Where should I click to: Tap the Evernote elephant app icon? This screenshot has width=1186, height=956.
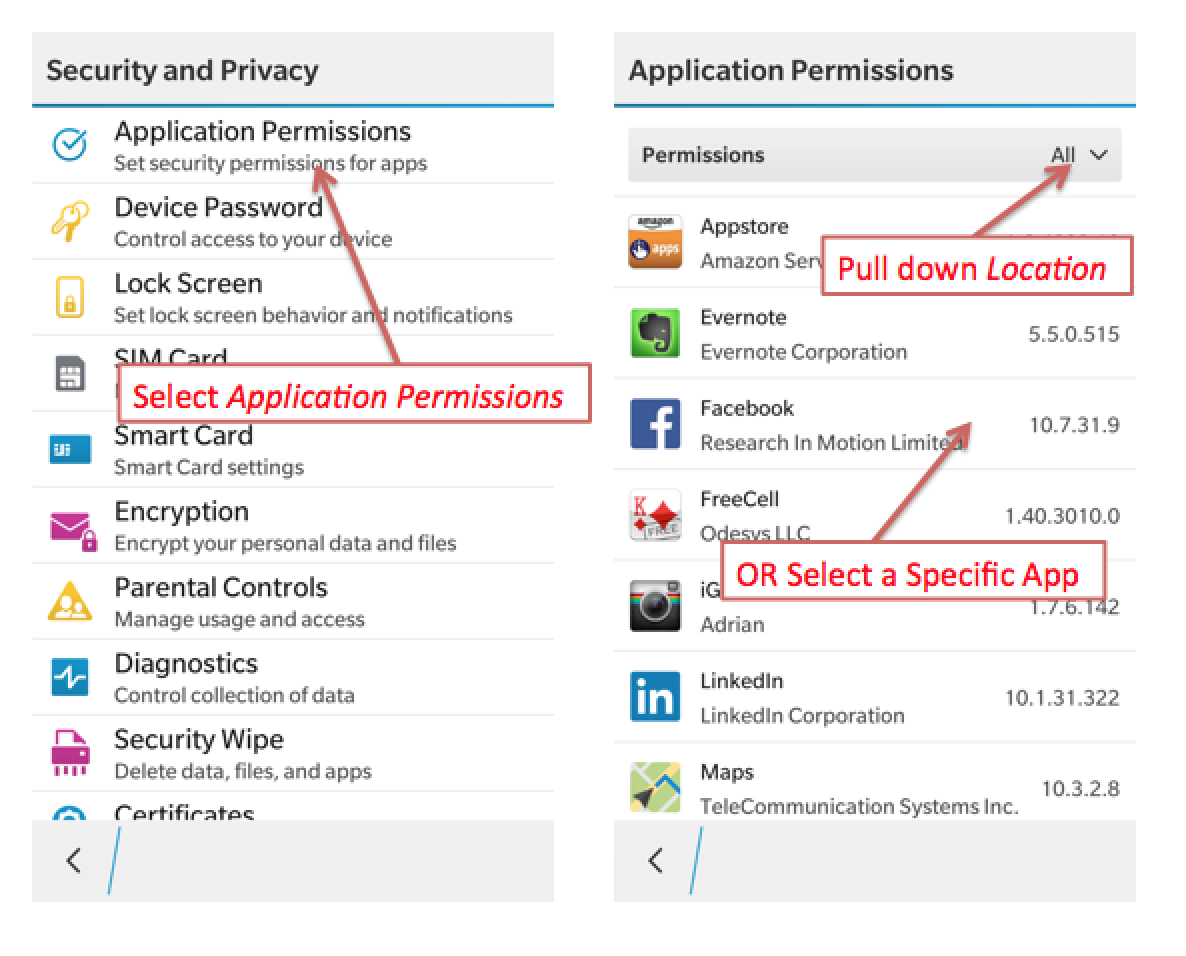(x=655, y=333)
